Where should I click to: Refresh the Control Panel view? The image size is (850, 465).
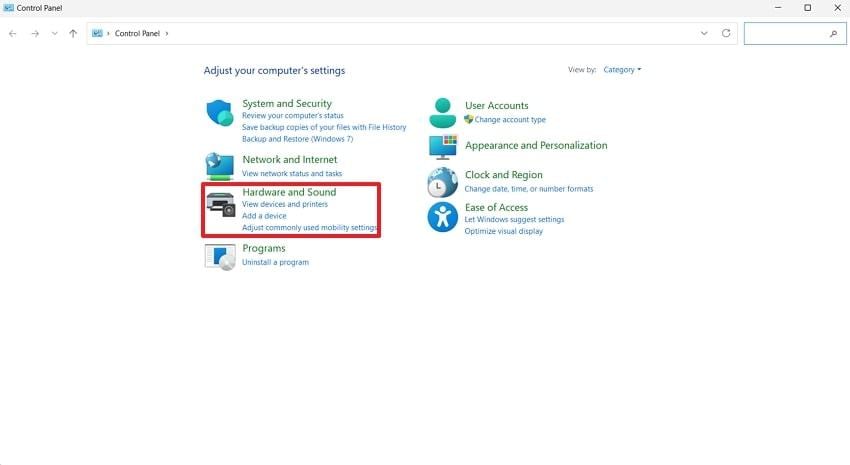(x=726, y=33)
